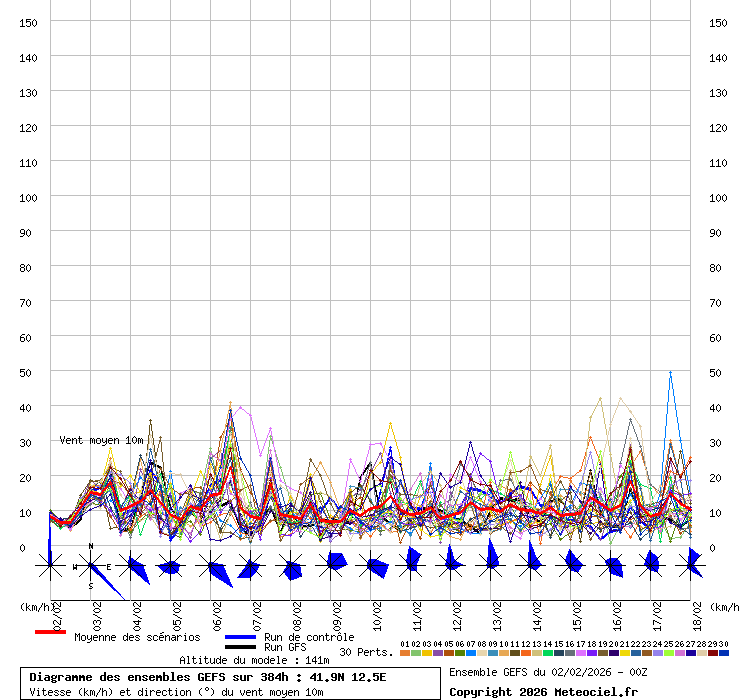This screenshot has width=740, height=700.
Task: Select the wind rose at 06/02
Action: pos(211,566)
